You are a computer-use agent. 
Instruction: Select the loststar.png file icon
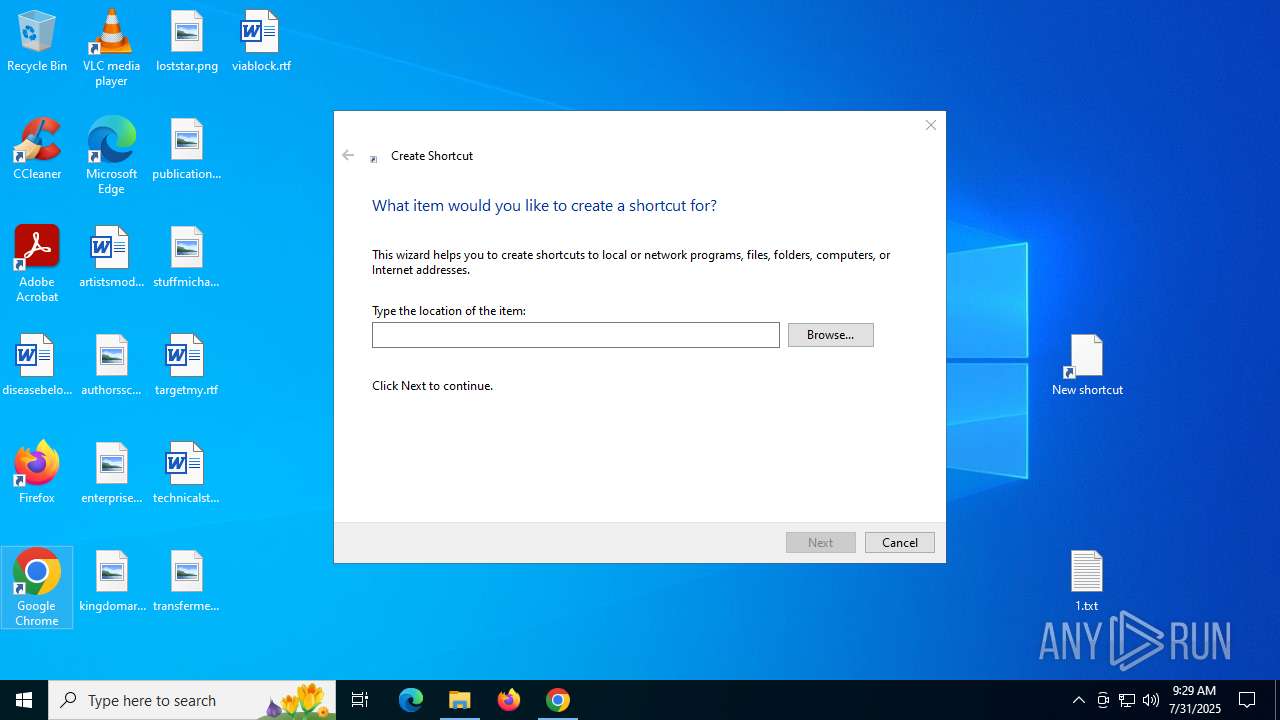click(187, 42)
